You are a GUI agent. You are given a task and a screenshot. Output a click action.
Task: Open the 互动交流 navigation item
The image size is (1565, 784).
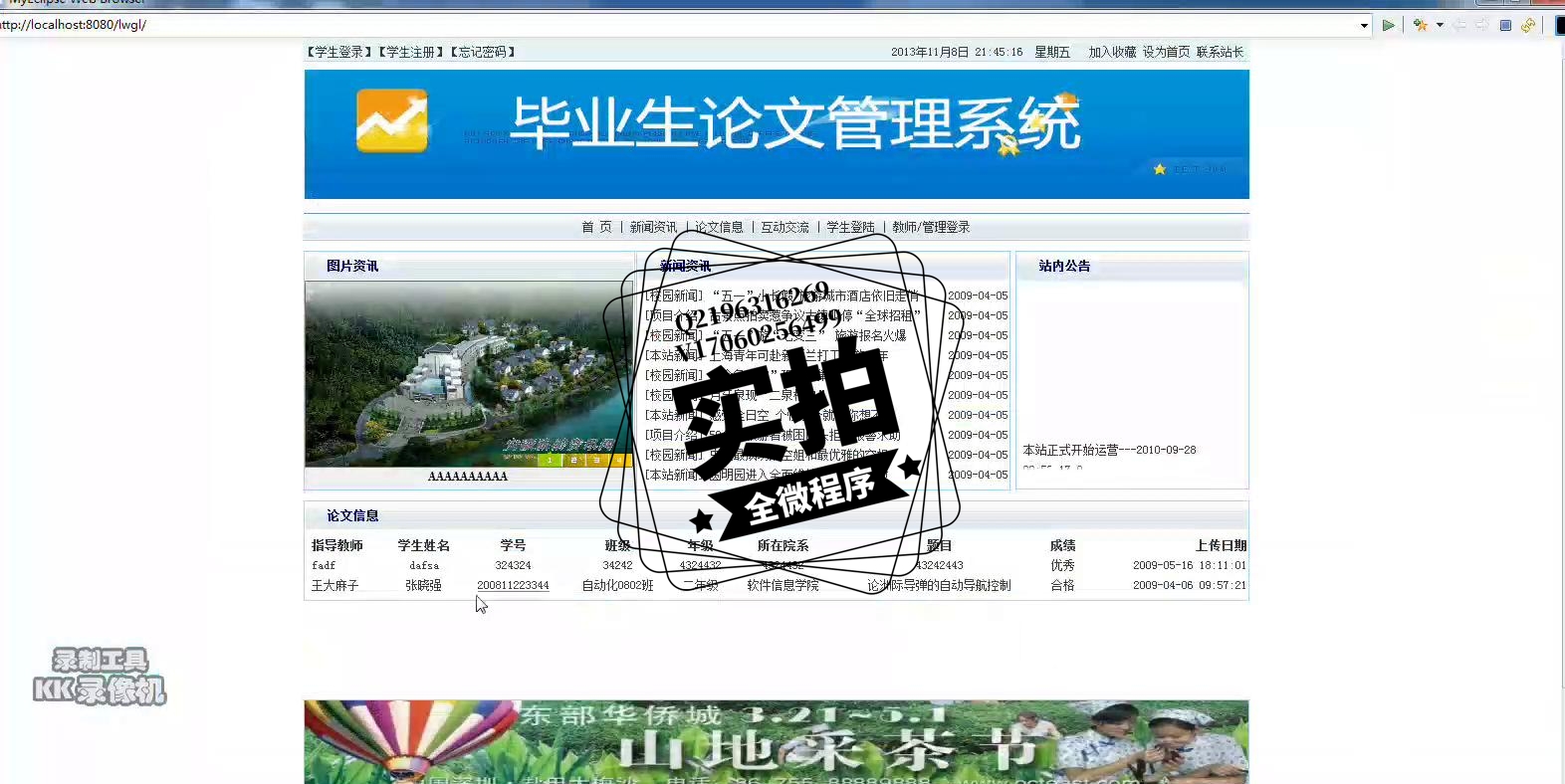click(785, 227)
